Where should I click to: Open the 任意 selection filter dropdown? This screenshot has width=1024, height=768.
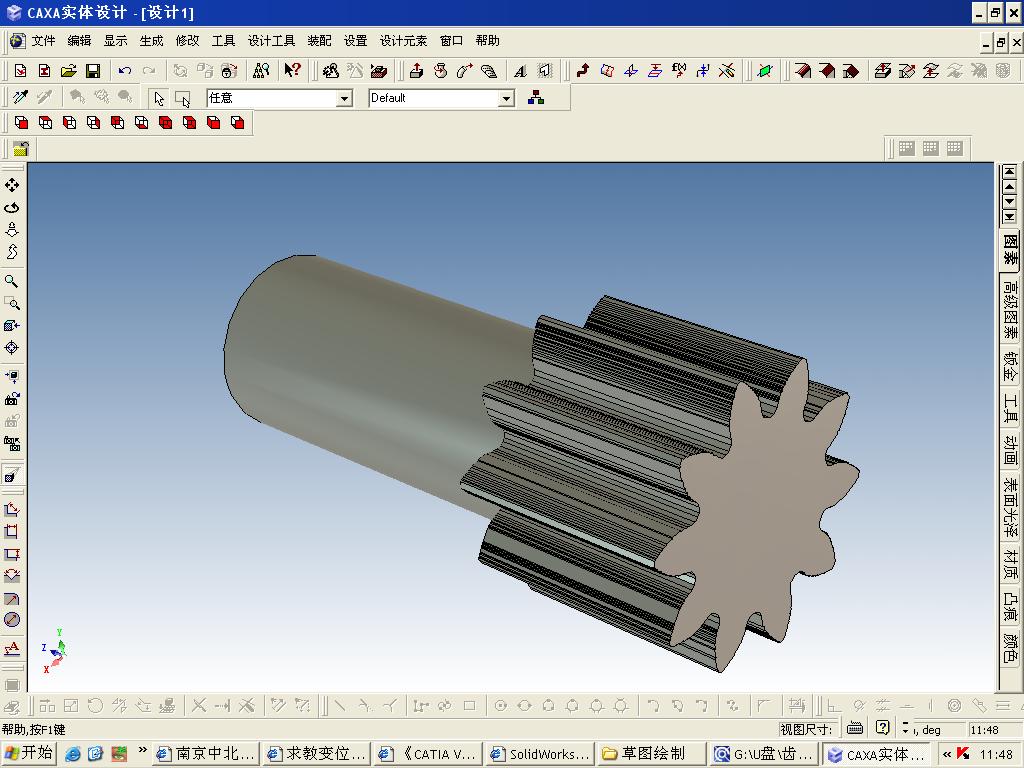tap(344, 99)
